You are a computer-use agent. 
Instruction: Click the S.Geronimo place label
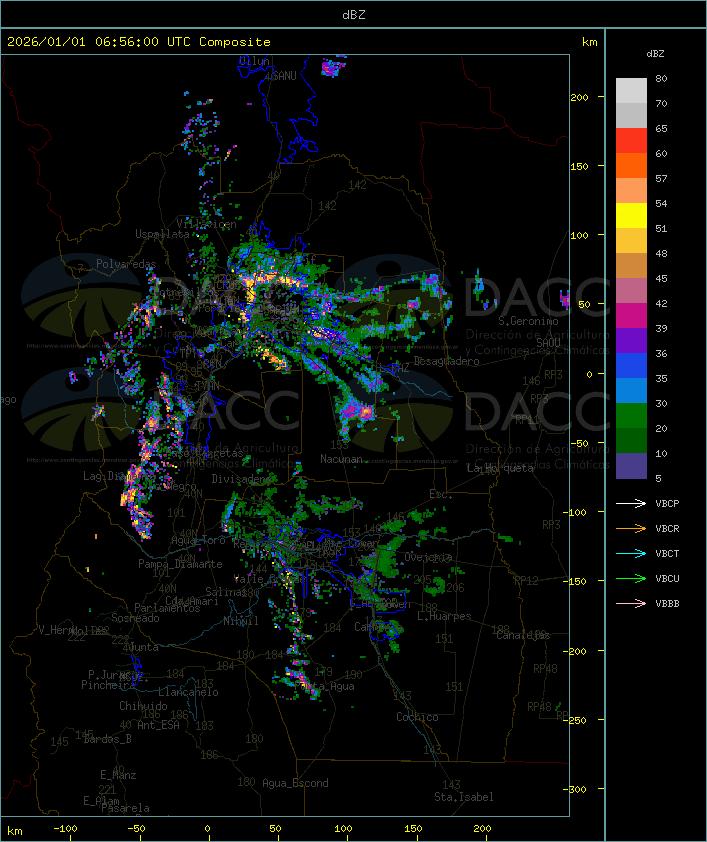coord(528,321)
